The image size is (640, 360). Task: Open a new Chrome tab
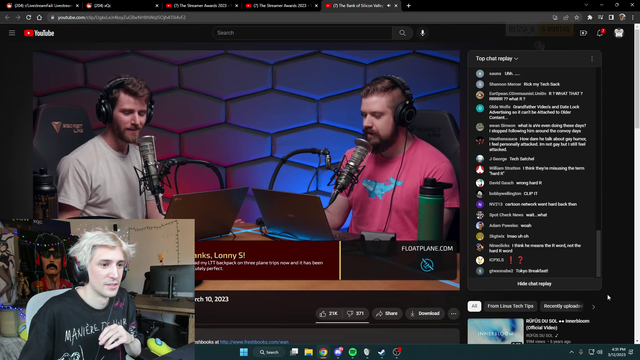point(409,6)
